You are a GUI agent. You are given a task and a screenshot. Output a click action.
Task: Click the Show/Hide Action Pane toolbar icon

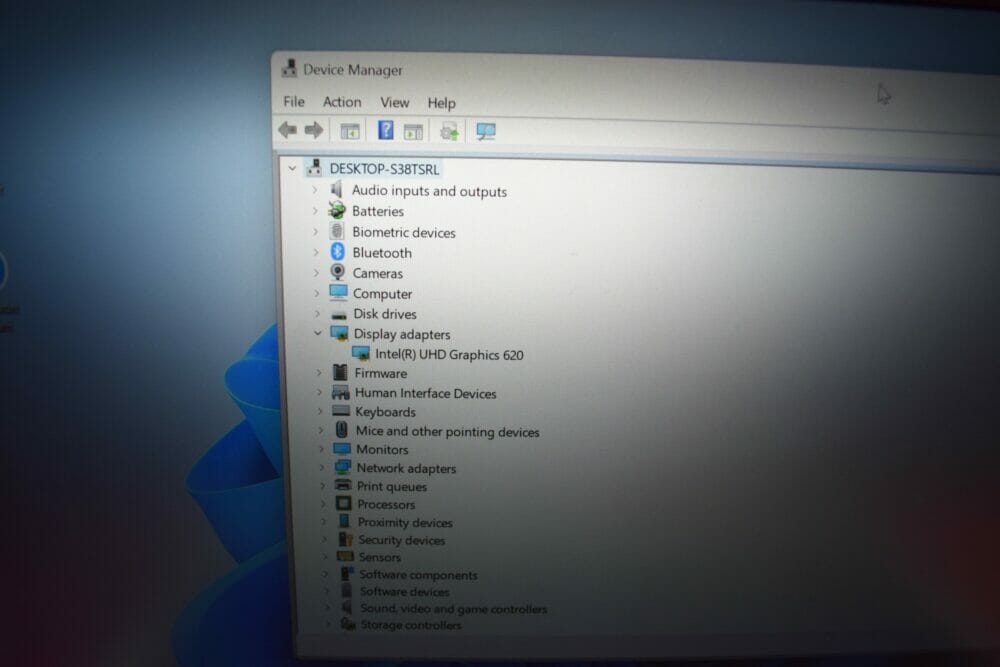coord(413,132)
